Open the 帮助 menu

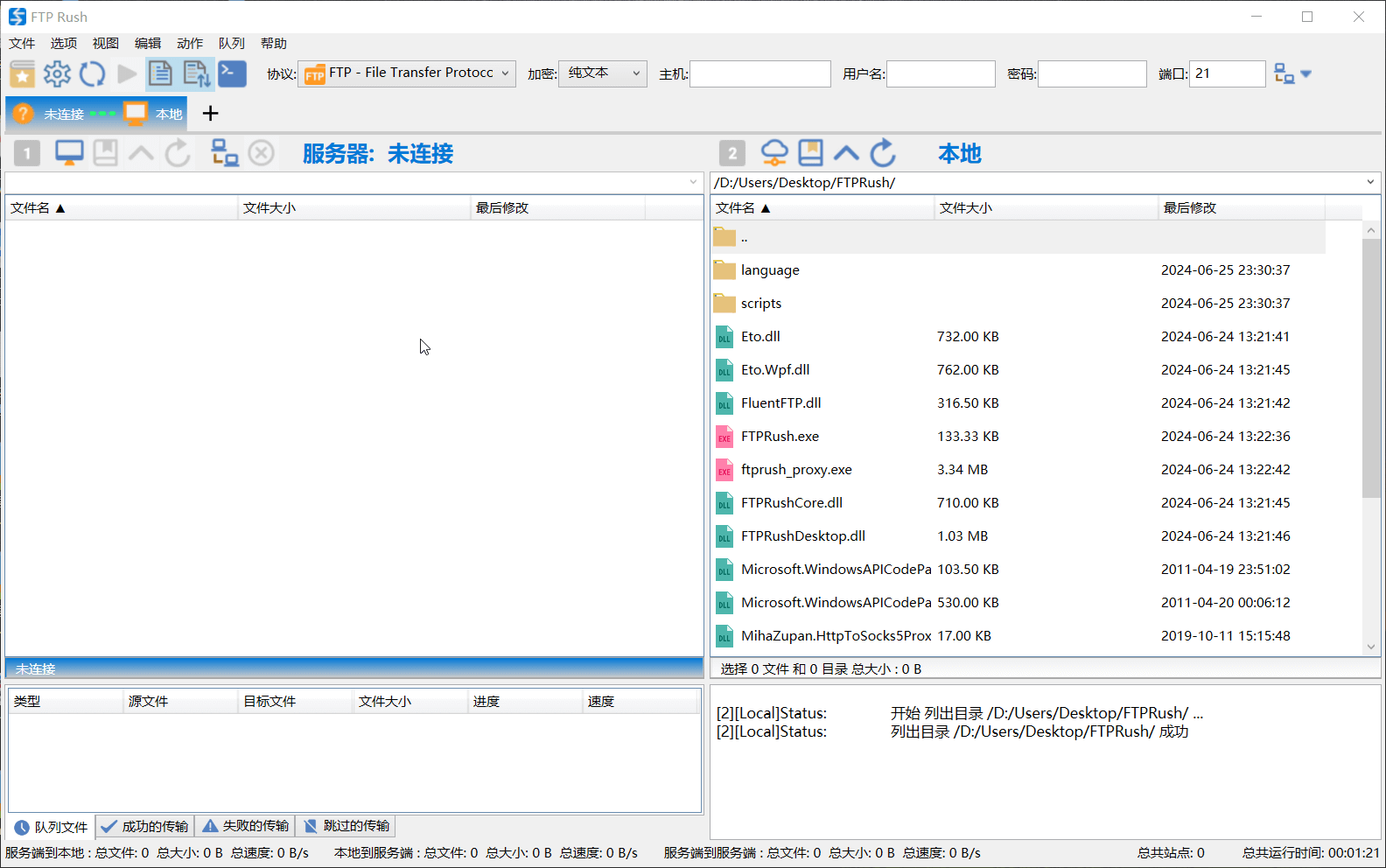[274, 43]
